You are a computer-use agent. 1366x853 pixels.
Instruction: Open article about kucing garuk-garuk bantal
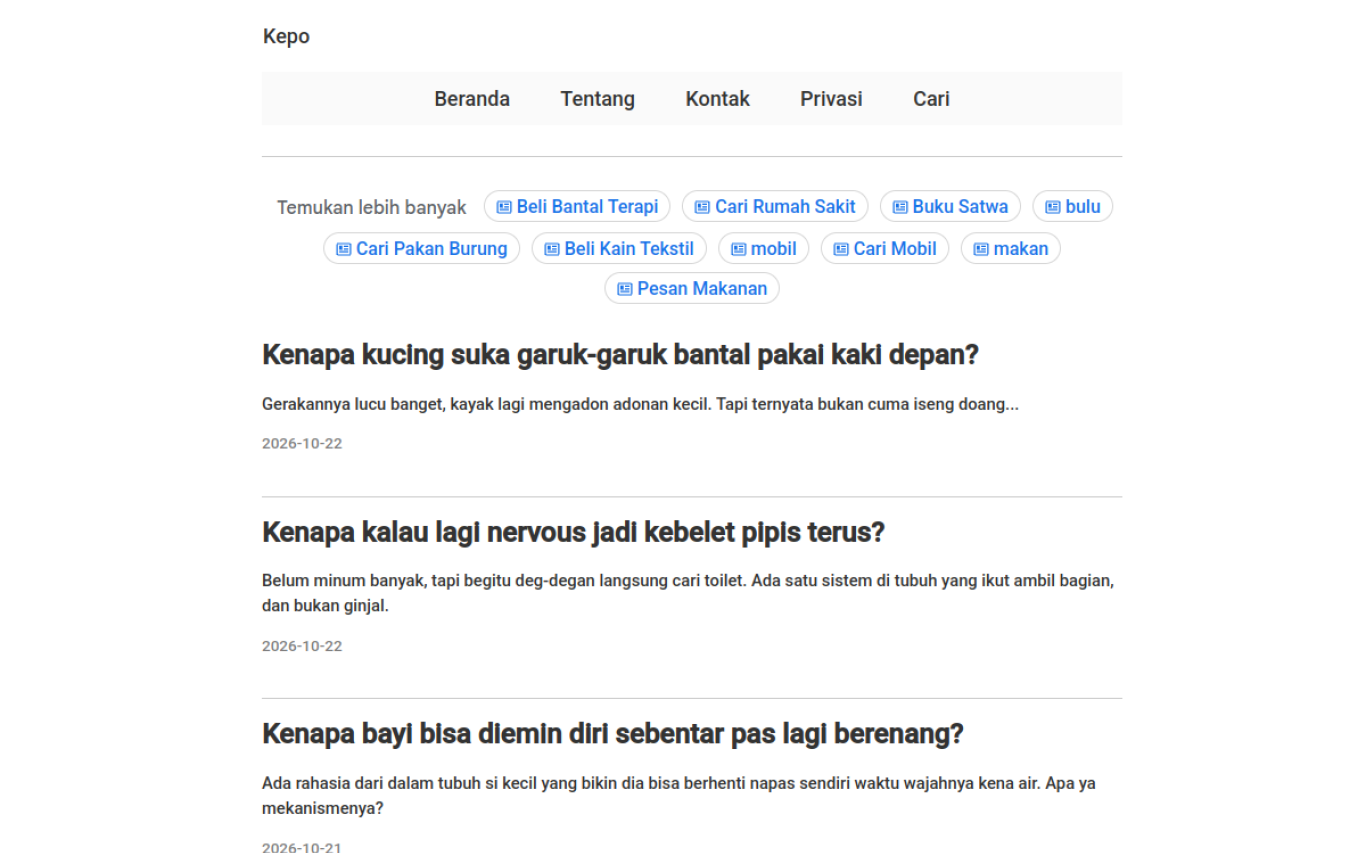pyautogui.click(x=620, y=355)
